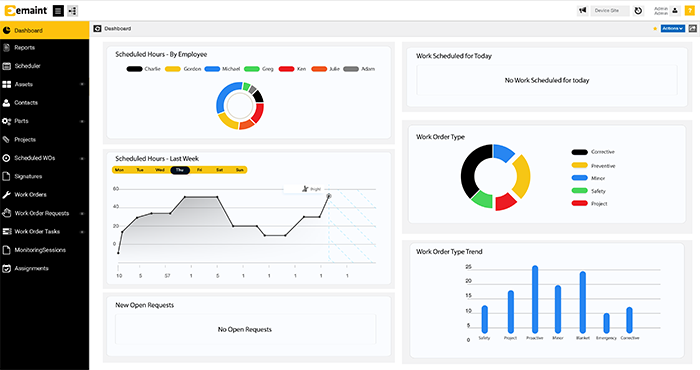The width and height of the screenshot is (700, 370).
Task: Click the MonitoringSessions page icon
Action: pyautogui.click(x=6, y=250)
